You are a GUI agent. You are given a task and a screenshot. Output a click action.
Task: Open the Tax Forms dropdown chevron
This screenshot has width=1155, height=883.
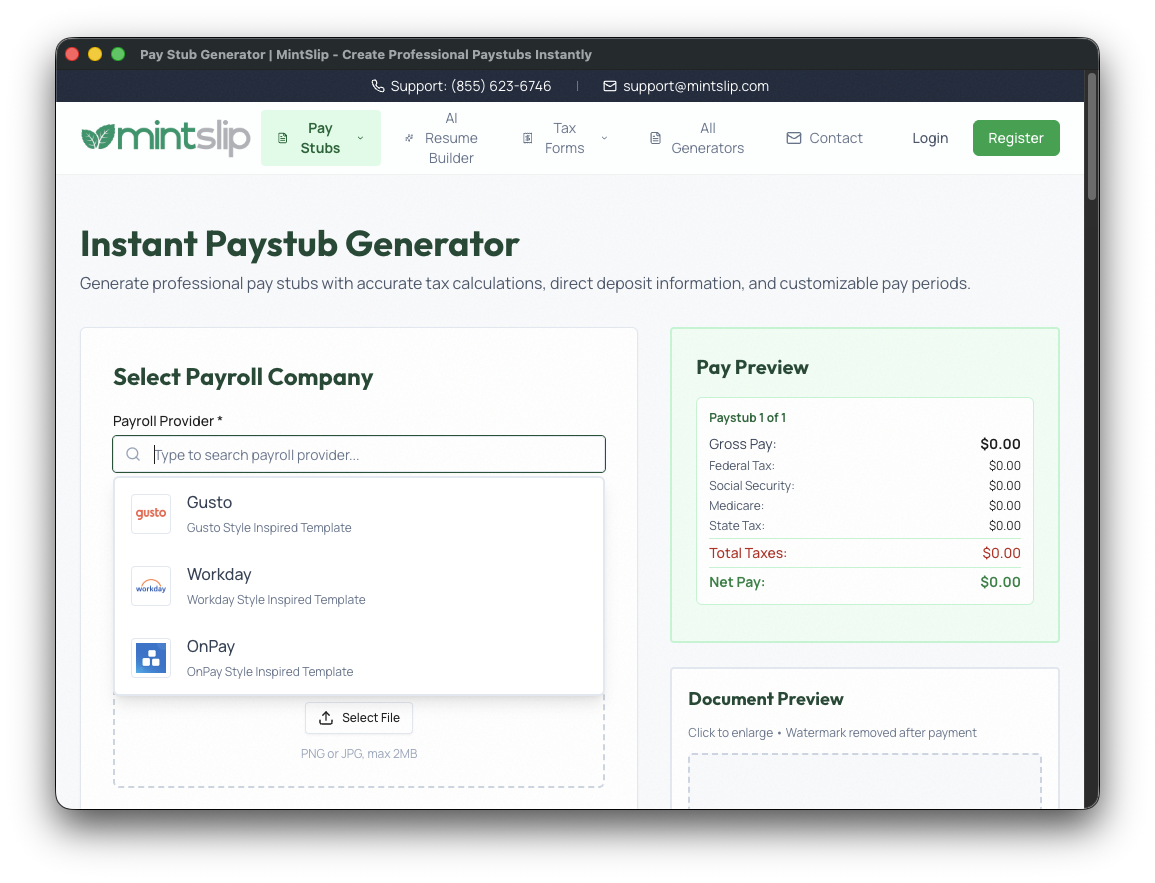pos(604,138)
